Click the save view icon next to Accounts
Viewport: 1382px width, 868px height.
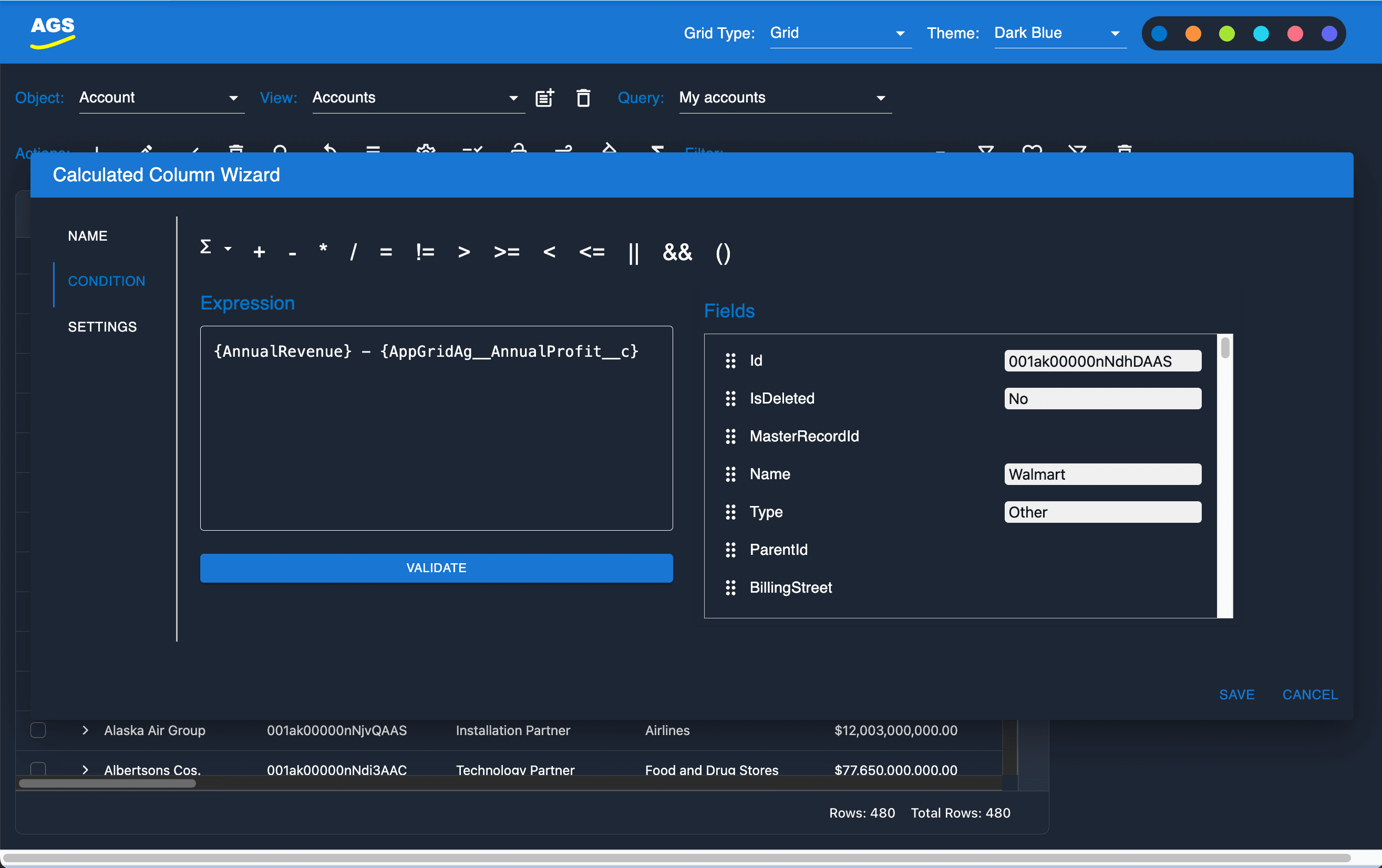544,98
